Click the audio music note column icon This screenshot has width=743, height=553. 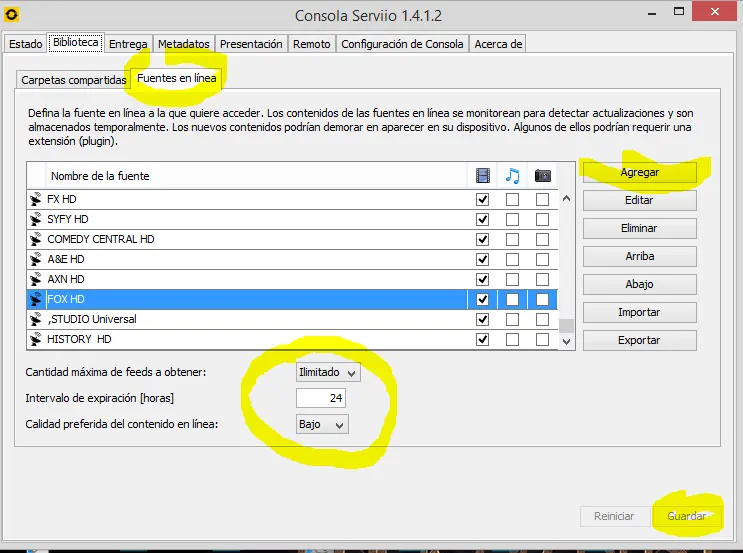[x=512, y=176]
